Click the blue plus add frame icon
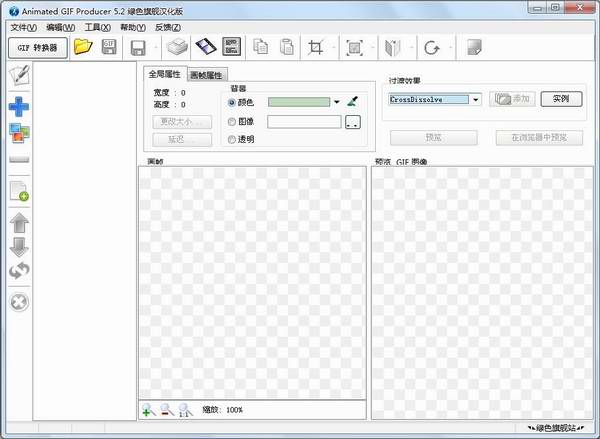The image size is (600, 439). point(19,106)
